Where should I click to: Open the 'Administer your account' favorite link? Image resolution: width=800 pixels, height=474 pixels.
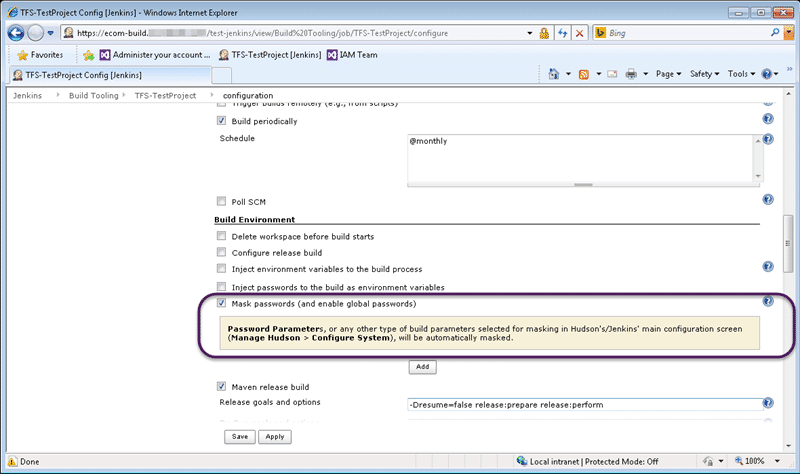(x=155, y=55)
